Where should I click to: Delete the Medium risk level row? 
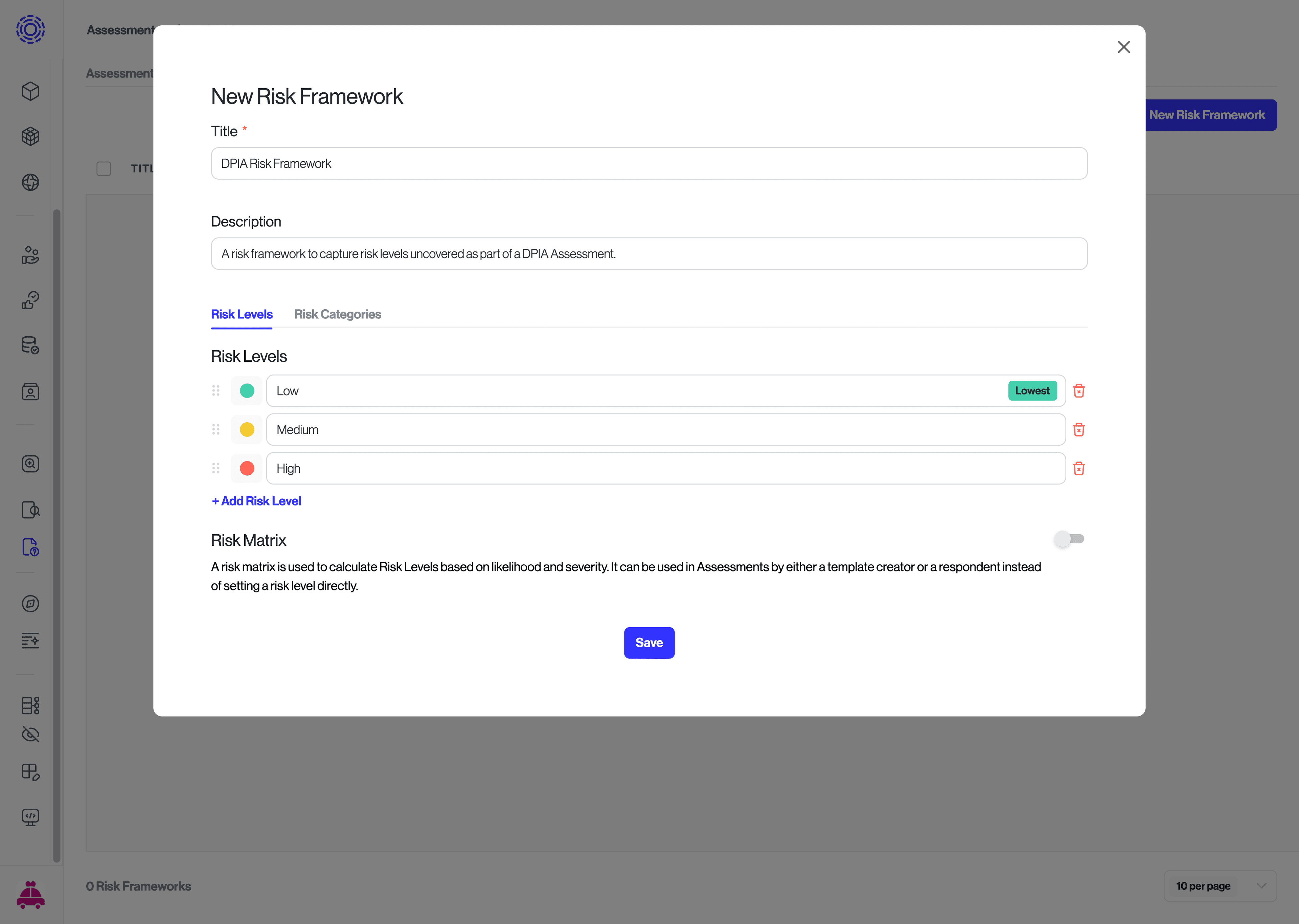[1079, 430]
